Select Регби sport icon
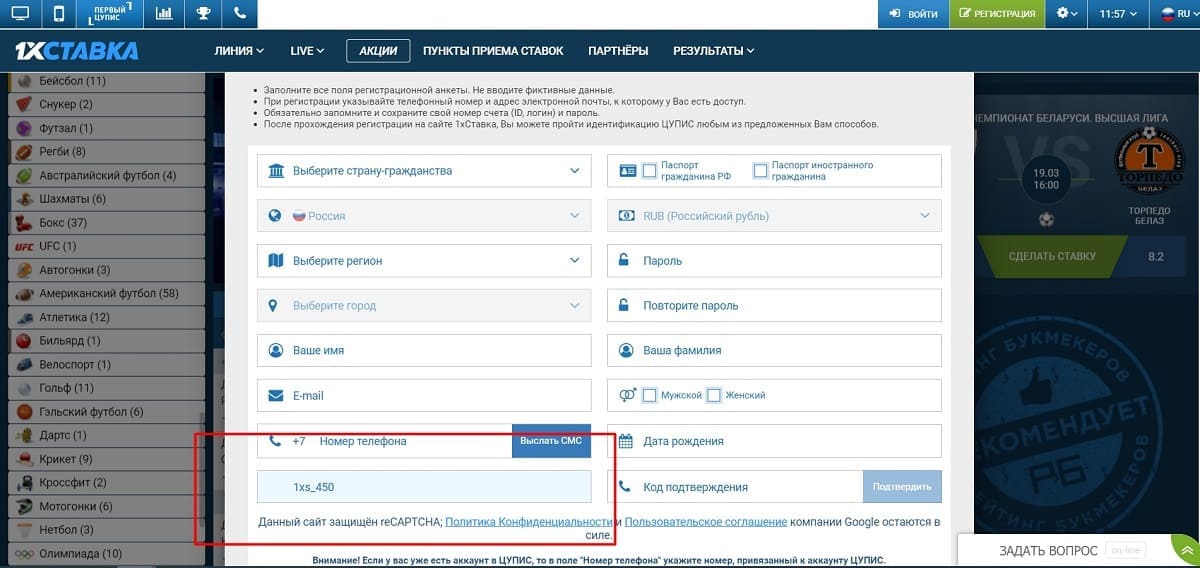 click(23, 152)
